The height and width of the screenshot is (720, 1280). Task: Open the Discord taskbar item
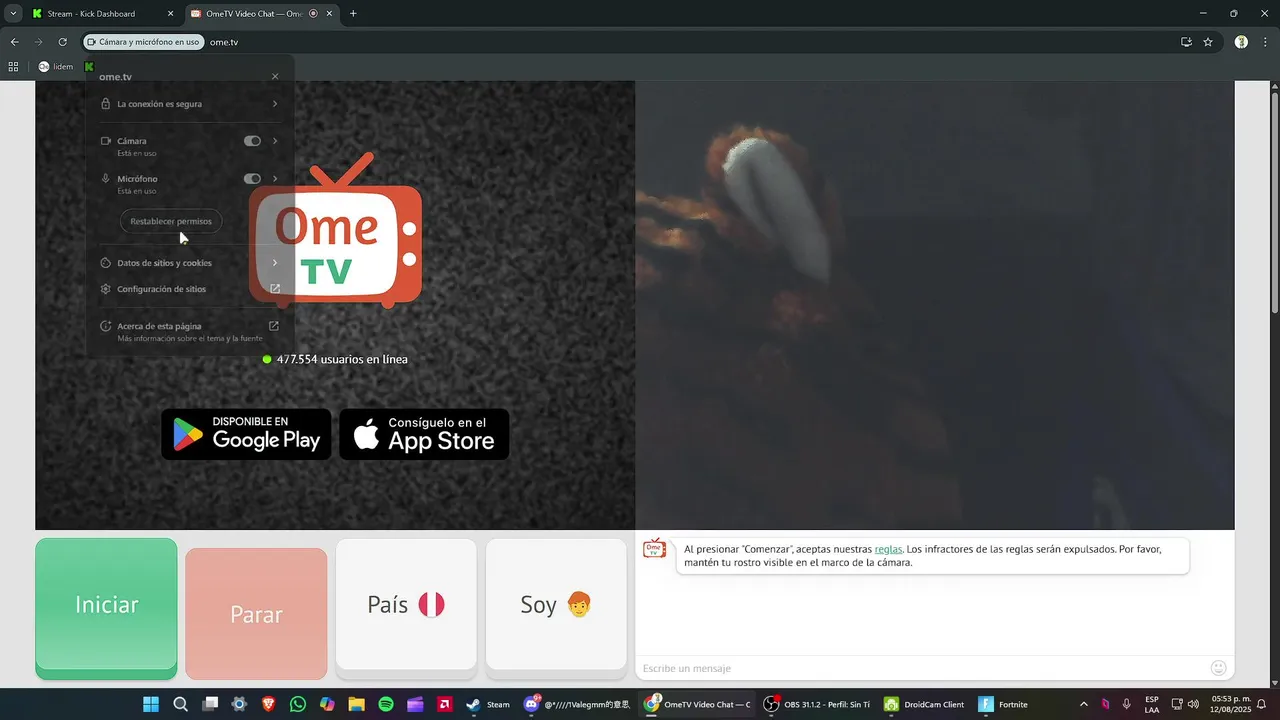(577, 704)
